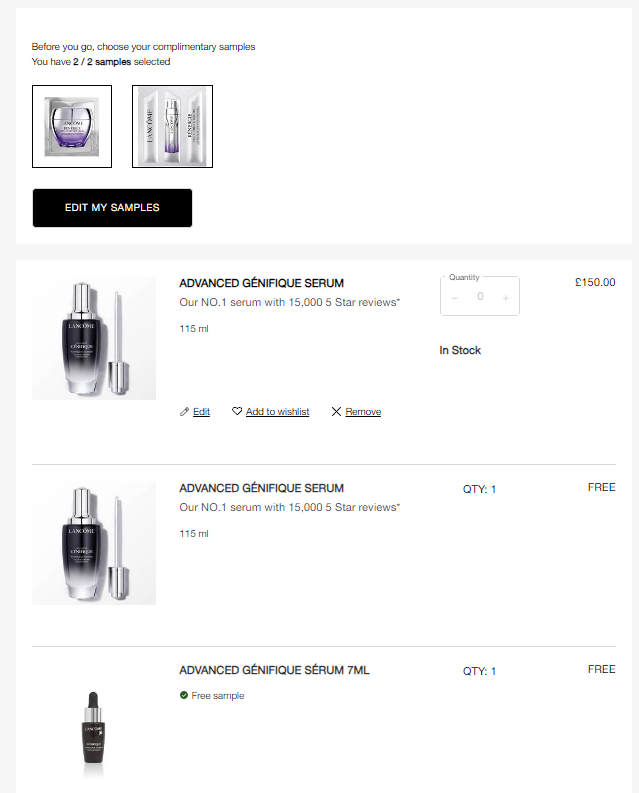639x793 pixels.
Task: Click the £150 Advanced Génifique Serum title
Action: click(x=261, y=283)
